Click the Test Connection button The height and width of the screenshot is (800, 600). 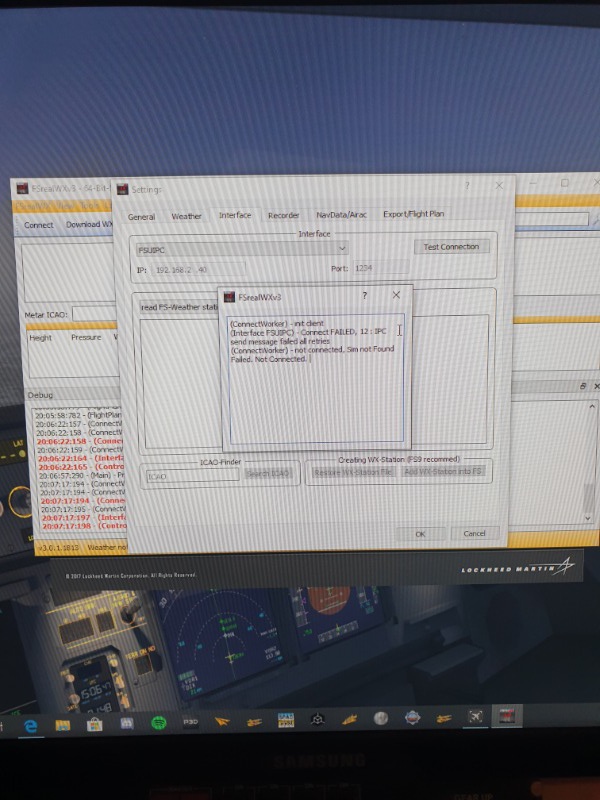pyautogui.click(x=452, y=247)
